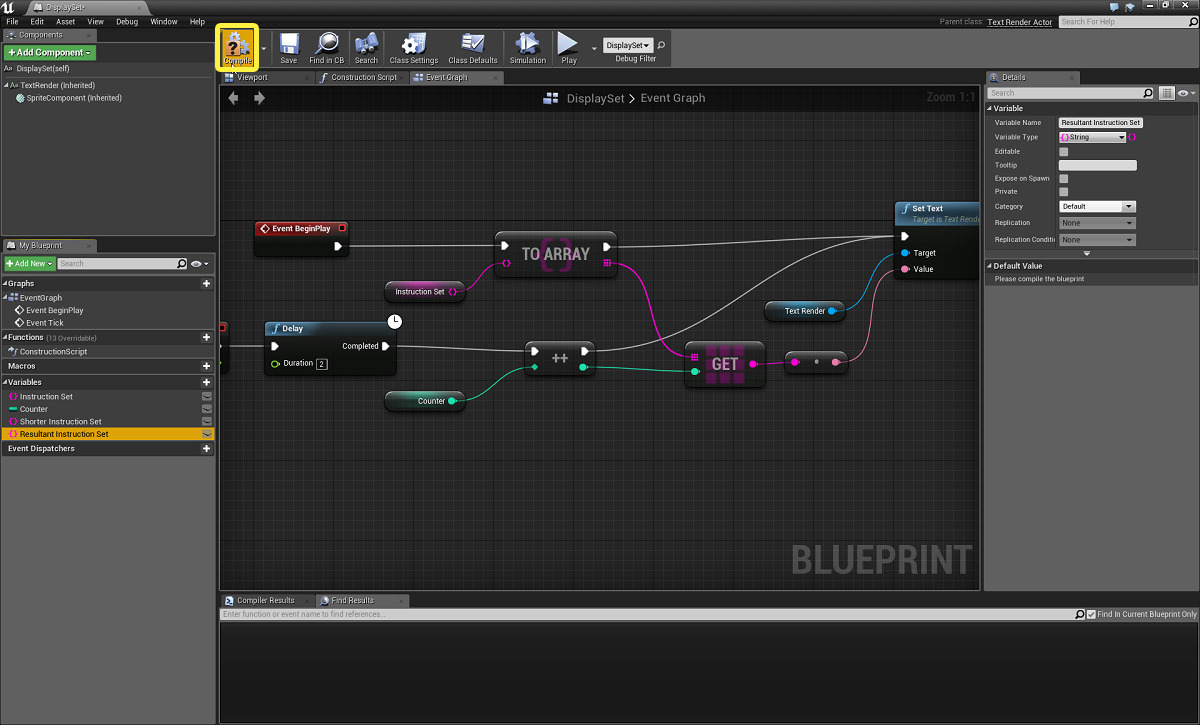
Task: Open Class Defaults from the toolbar
Action: (x=472, y=47)
